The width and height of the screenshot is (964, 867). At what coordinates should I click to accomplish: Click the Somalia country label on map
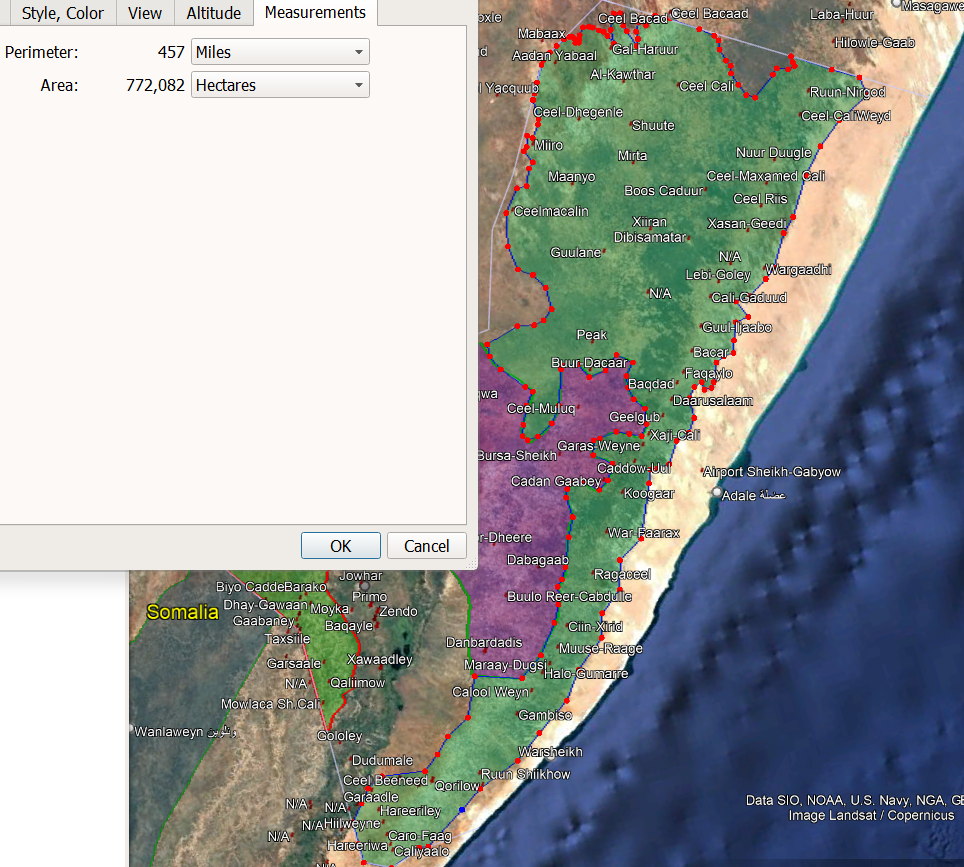point(183,612)
